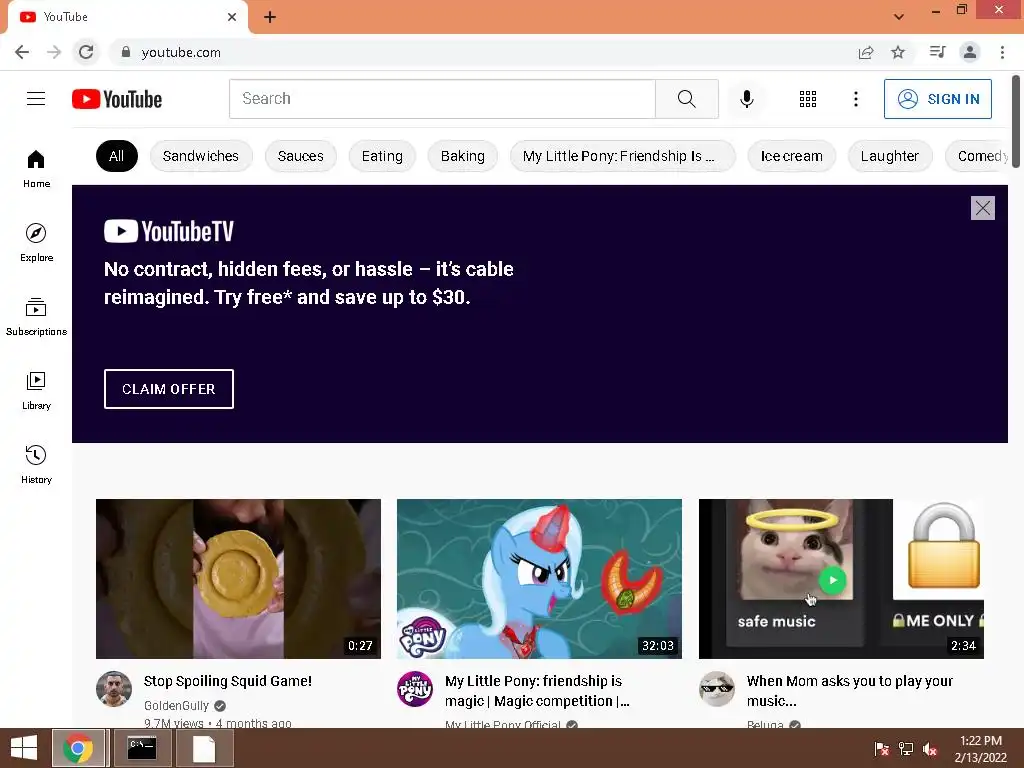The width and height of the screenshot is (1024, 768).
Task: Open the YouTube apps grid icon
Action: point(808,99)
